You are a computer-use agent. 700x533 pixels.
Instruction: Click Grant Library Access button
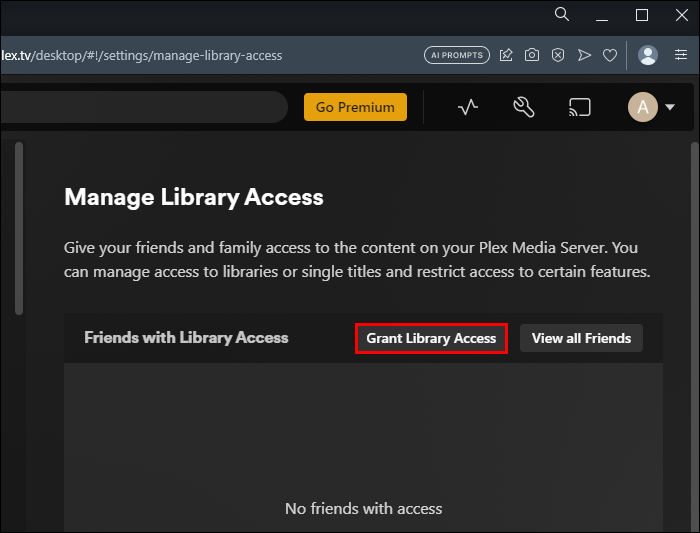tap(431, 338)
